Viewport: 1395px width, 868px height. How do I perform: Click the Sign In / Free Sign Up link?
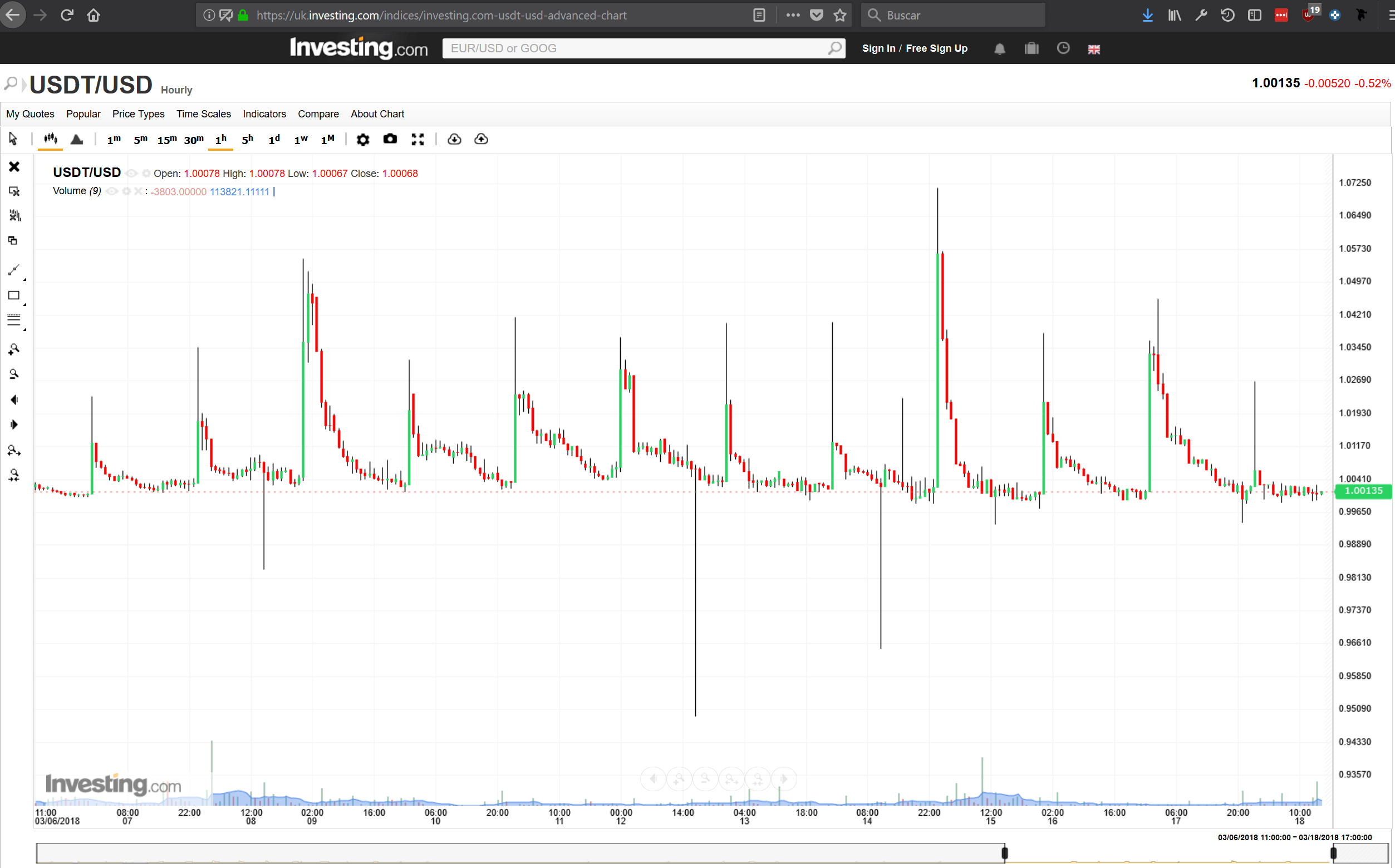click(914, 48)
